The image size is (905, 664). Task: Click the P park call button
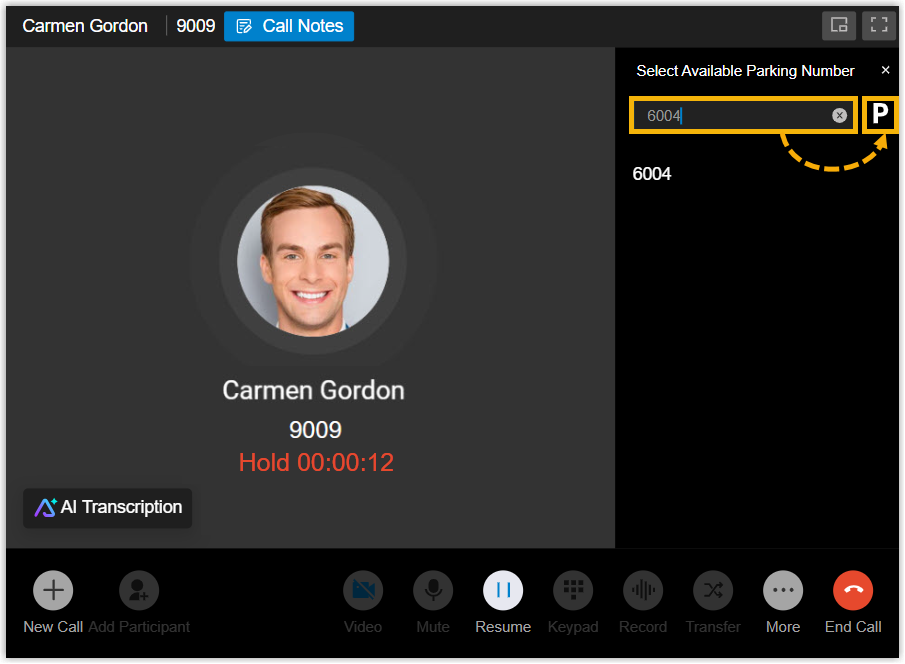pyautogui.click(x=880, y=115)
